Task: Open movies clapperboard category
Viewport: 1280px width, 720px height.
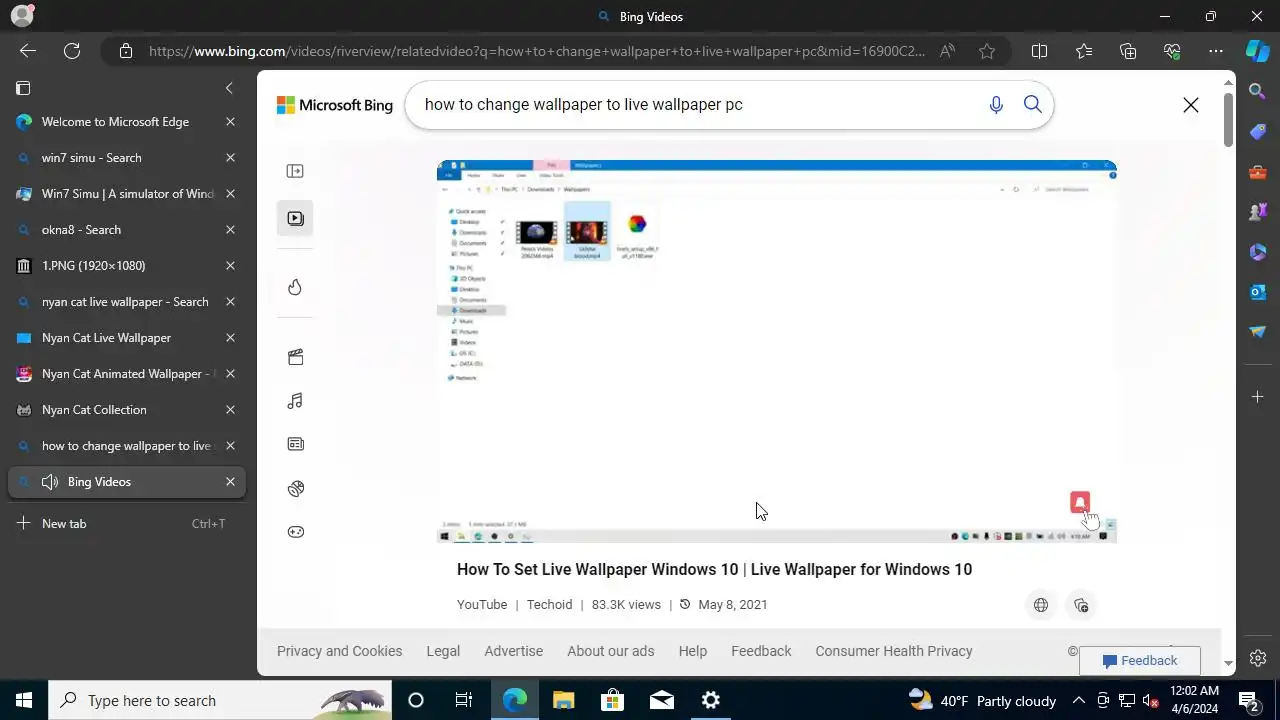Action: tap(295, 357)
